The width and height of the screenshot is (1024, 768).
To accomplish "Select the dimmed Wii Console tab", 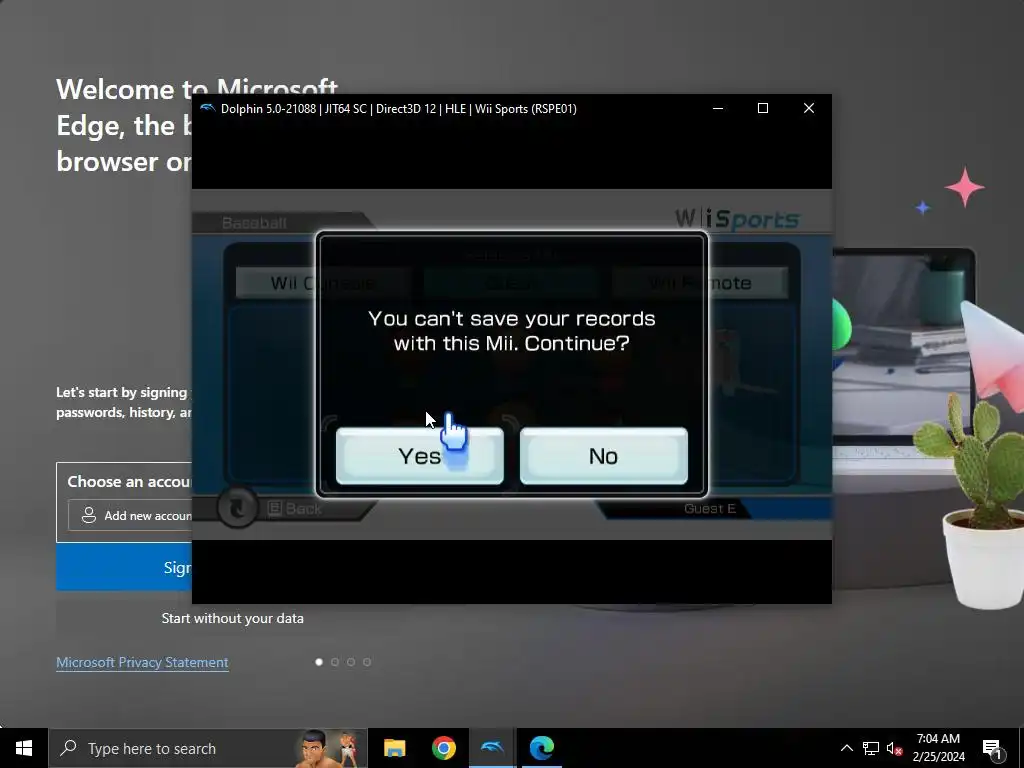I will pos(323,283).
